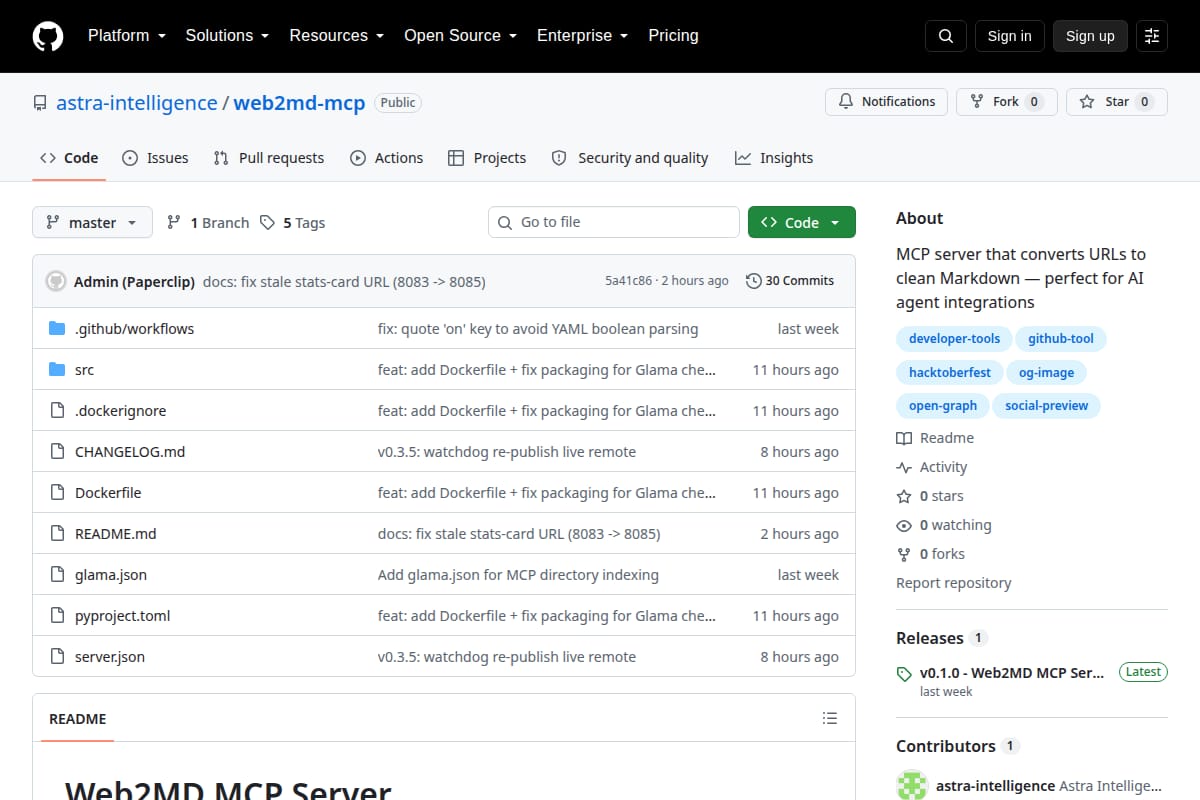Click the hacktoberfest topic tag
This screenshot has height=800, width=1200.
pos(950,373)
